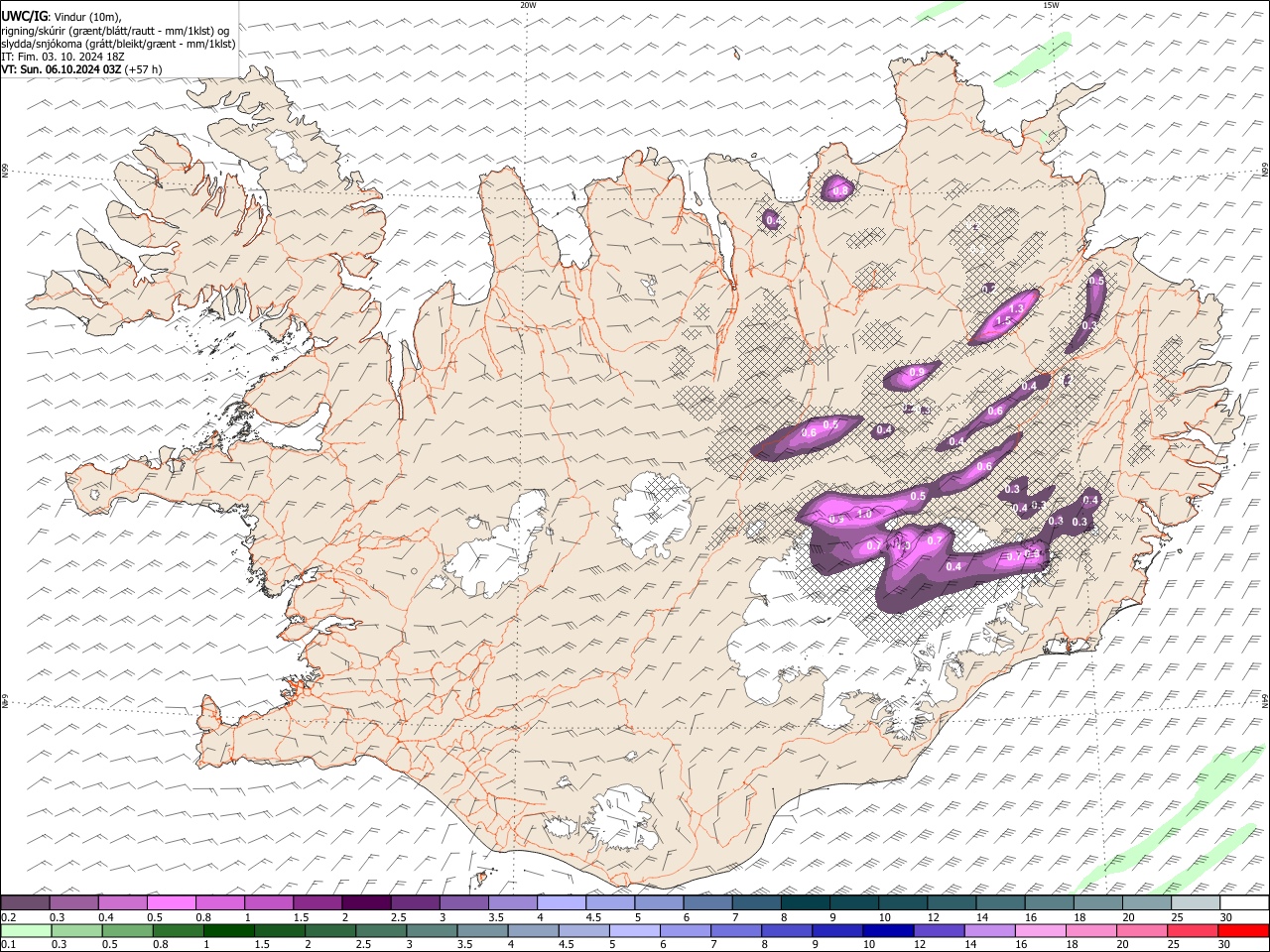This screenshot has height=952, width=1270.
Task: Select the white swatch after 30 in upper legend
Action: [x=1243, y=902]
